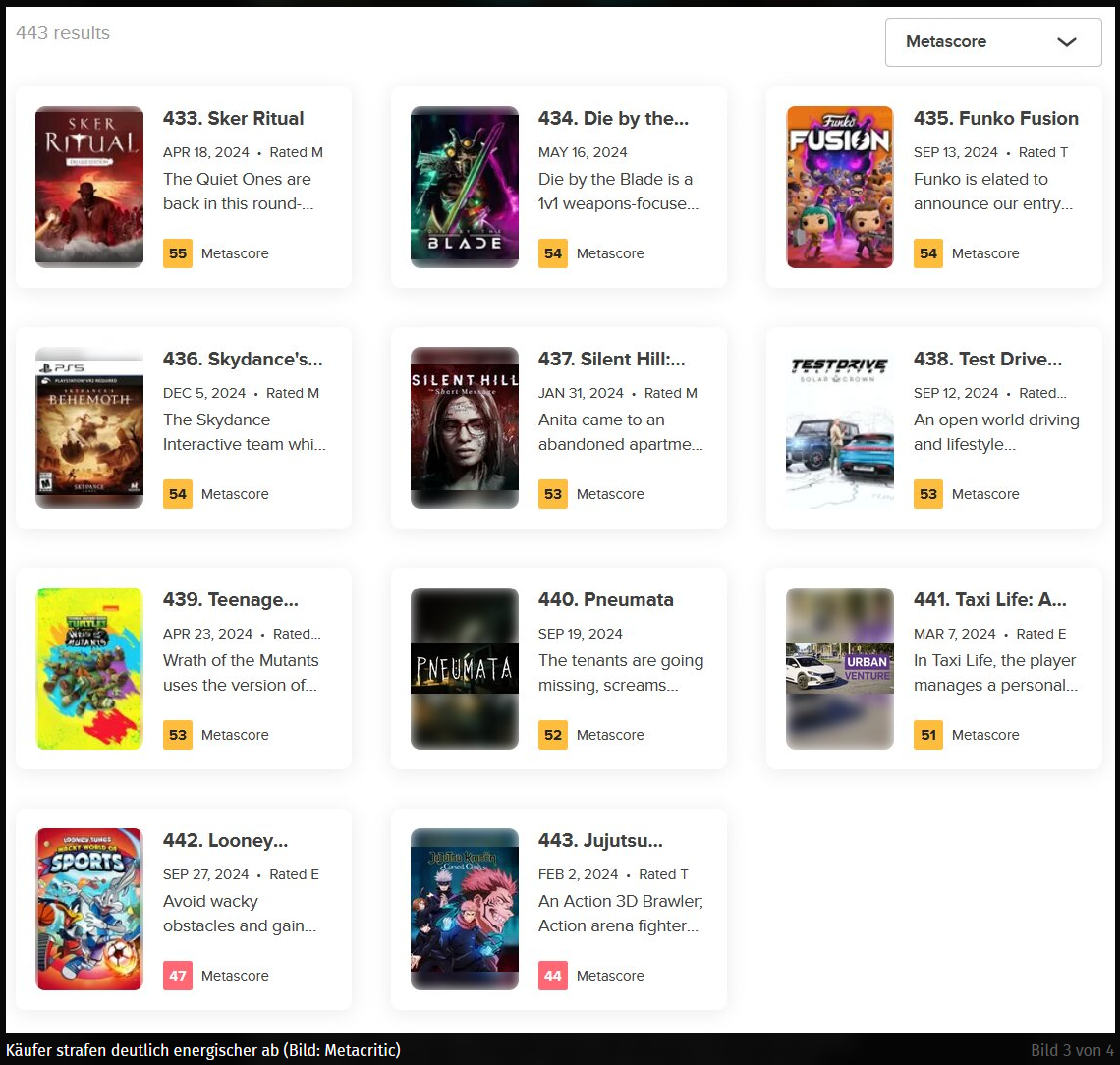
Task: Click 'An open world driving' description
Action: [x=996, y=432]
